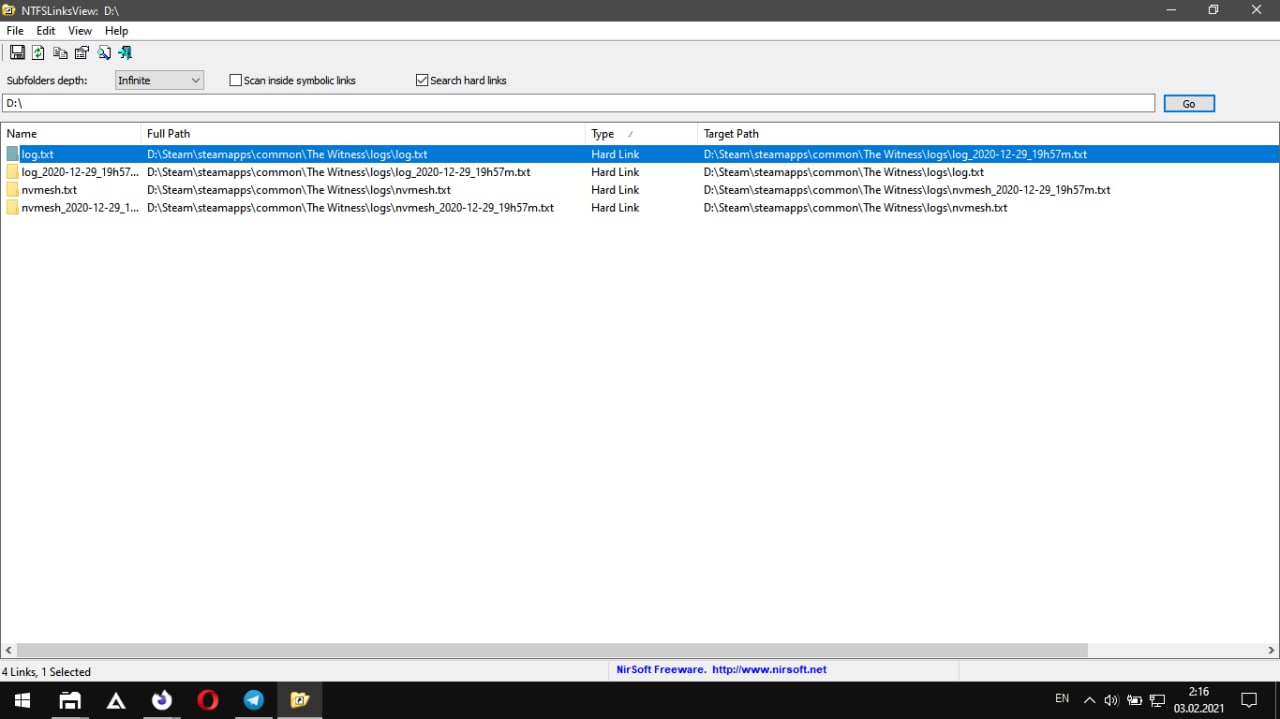Open the Opera browser from taskbar
Screen dimensions: 1280x719
pyautogui.click(x=208, y=700)
